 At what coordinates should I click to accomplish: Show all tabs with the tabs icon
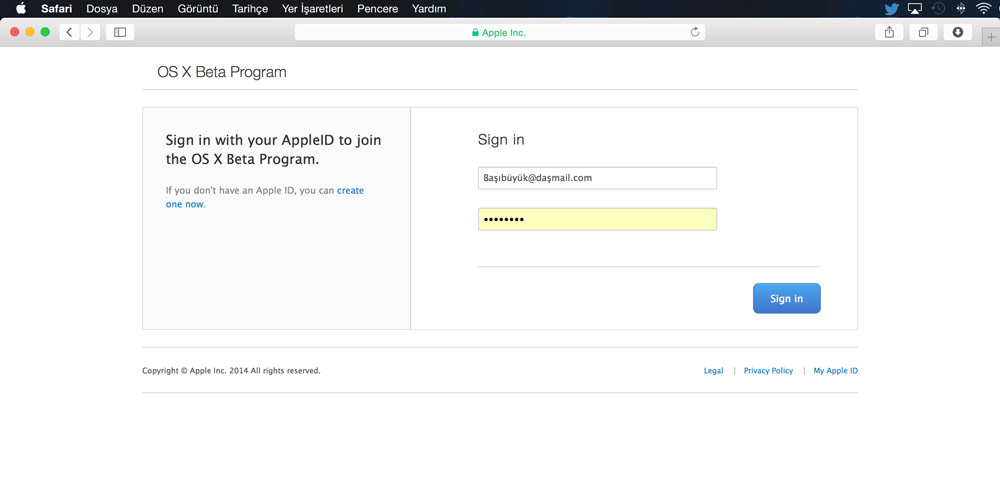point(923,32)
